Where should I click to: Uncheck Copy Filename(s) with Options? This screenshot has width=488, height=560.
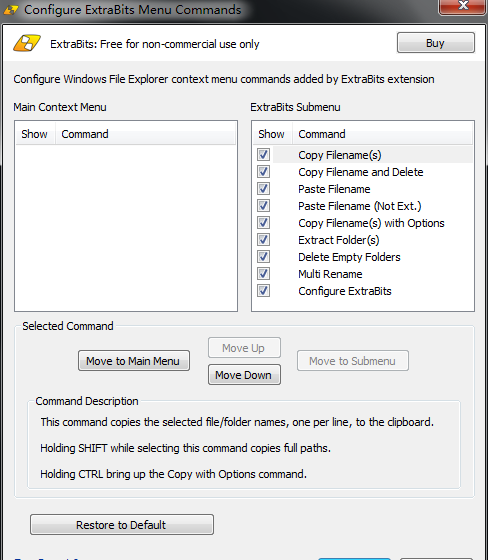pos(263,222)
